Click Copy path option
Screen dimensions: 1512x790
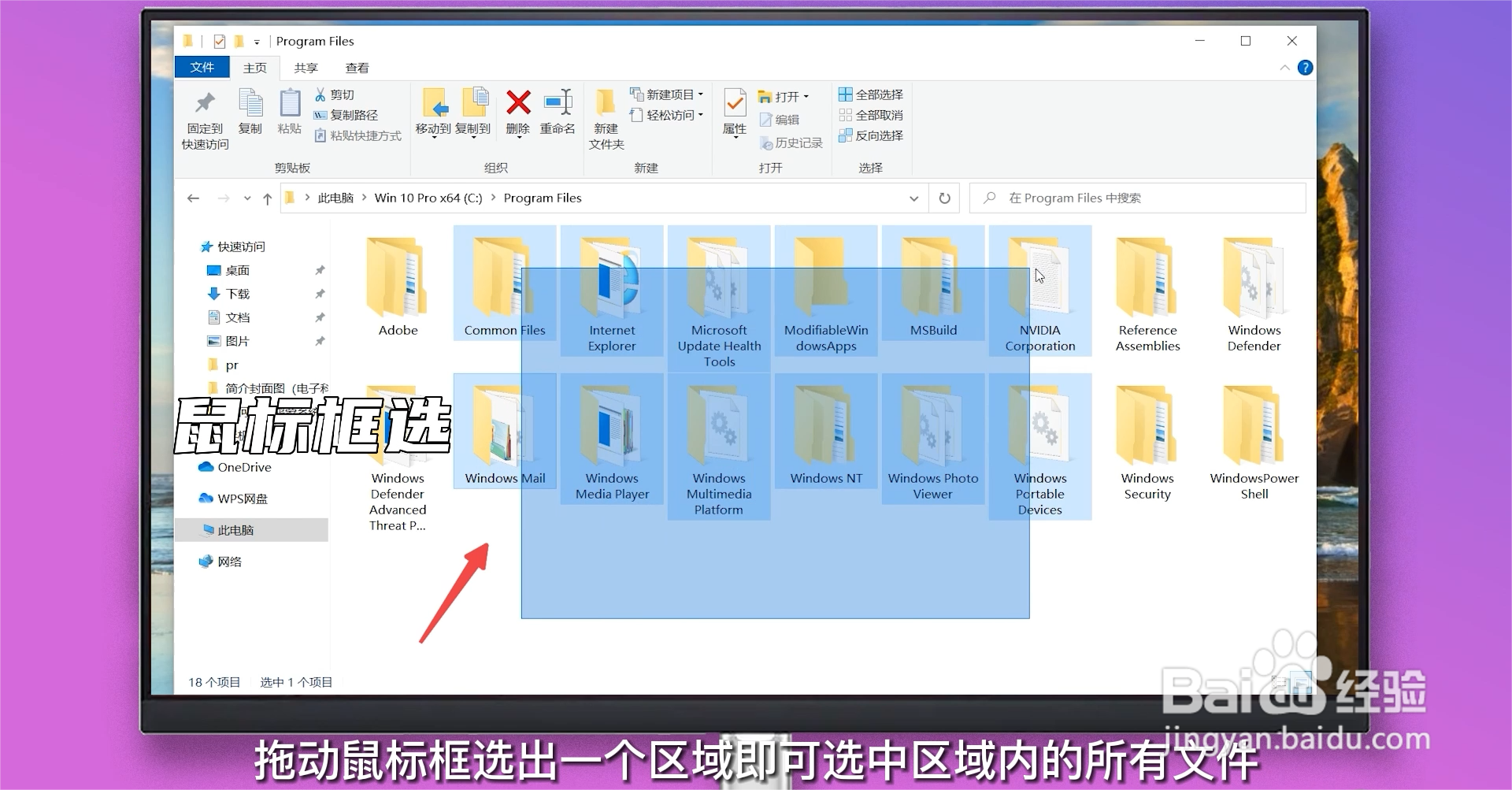pos(346,116)
